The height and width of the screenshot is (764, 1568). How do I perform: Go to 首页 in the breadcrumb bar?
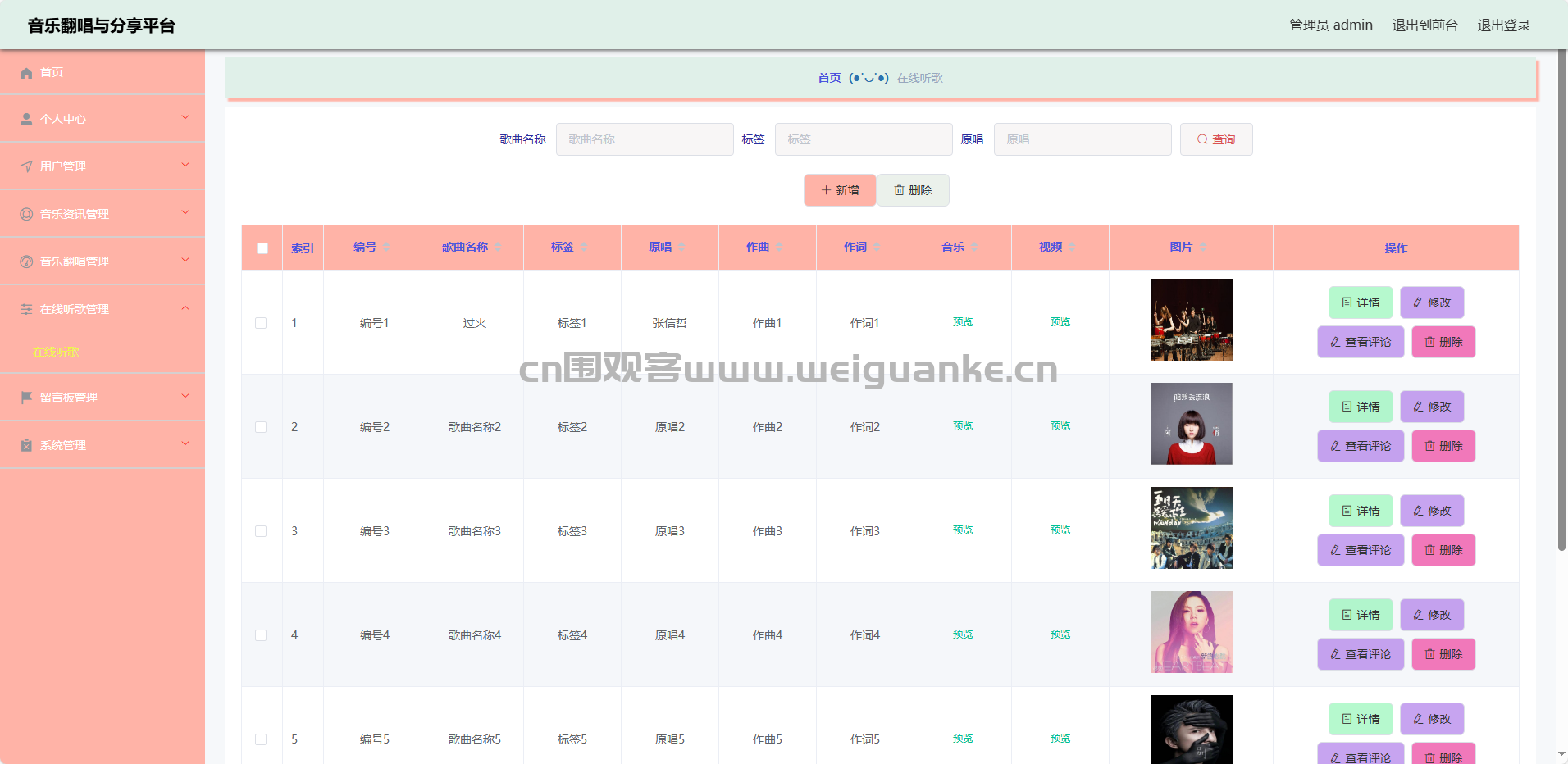829,78
